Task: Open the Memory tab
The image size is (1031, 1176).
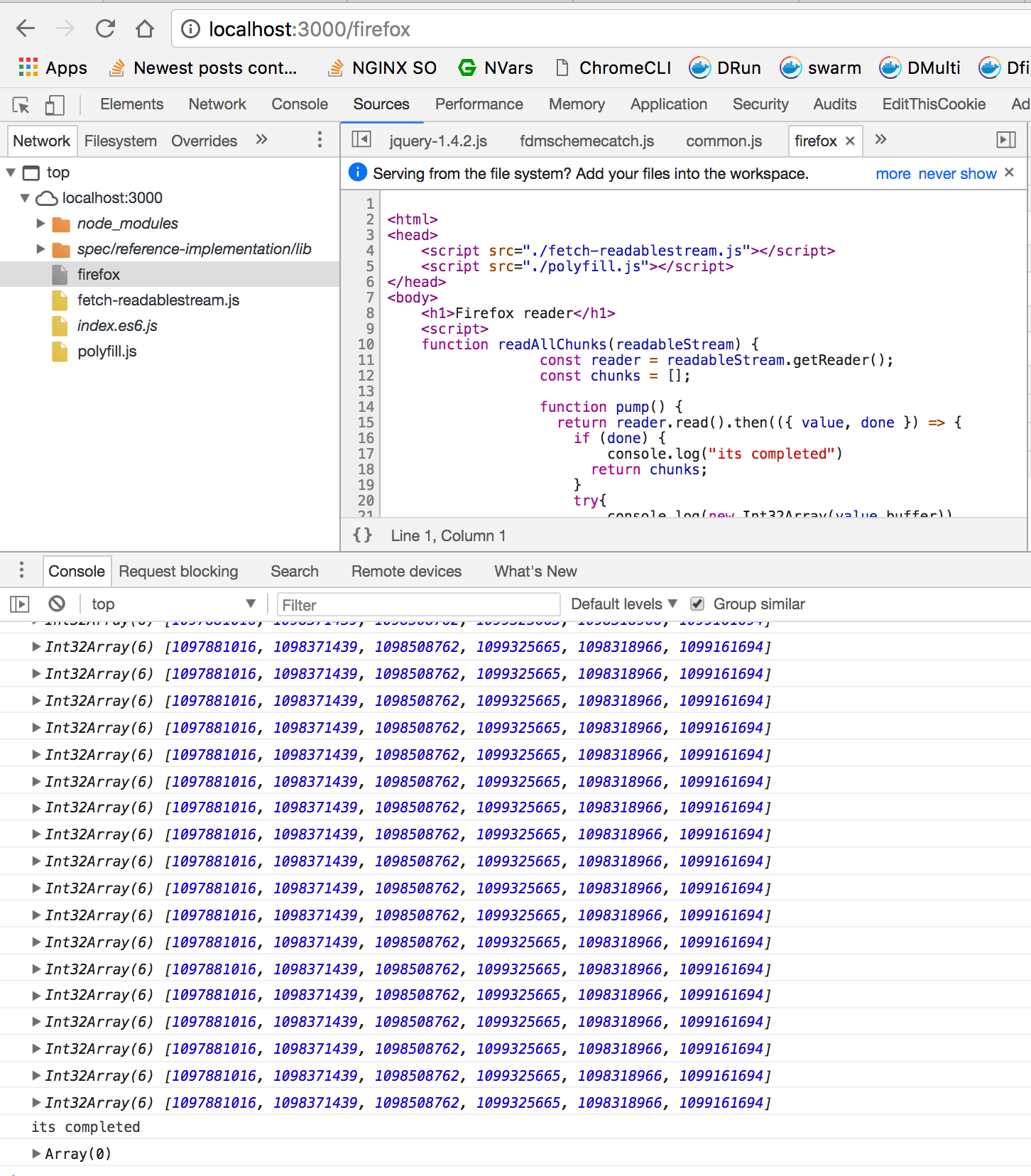Action: coord(577,104)
